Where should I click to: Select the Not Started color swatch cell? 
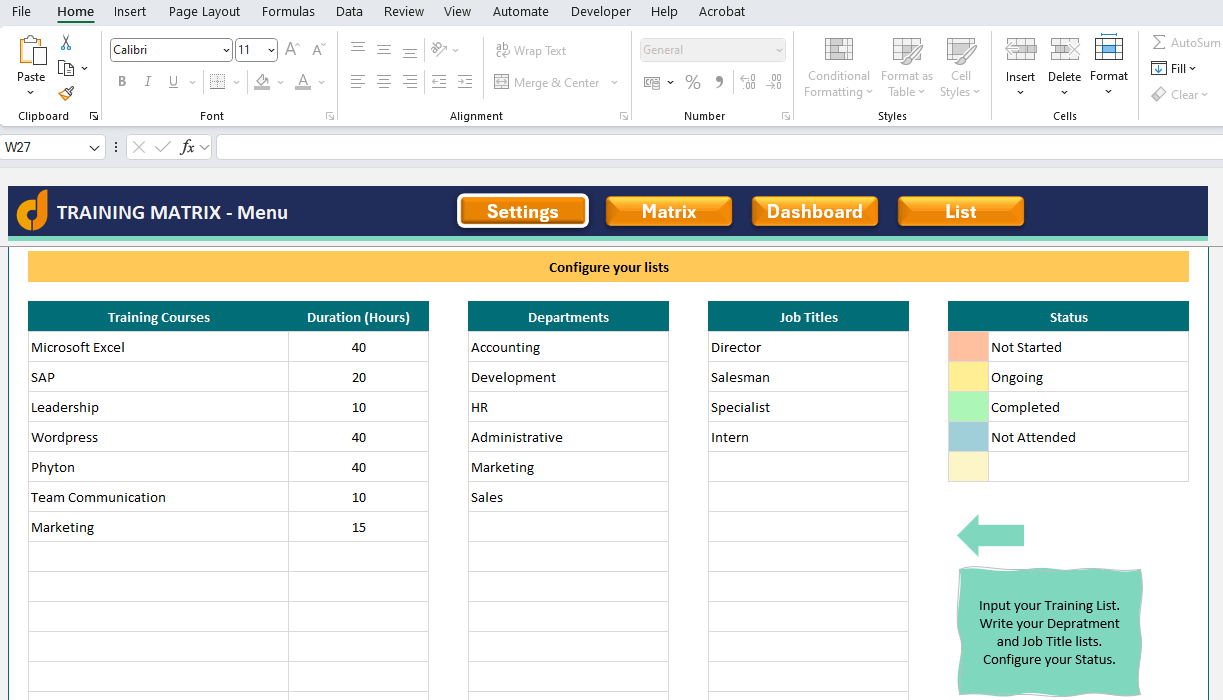968,347
